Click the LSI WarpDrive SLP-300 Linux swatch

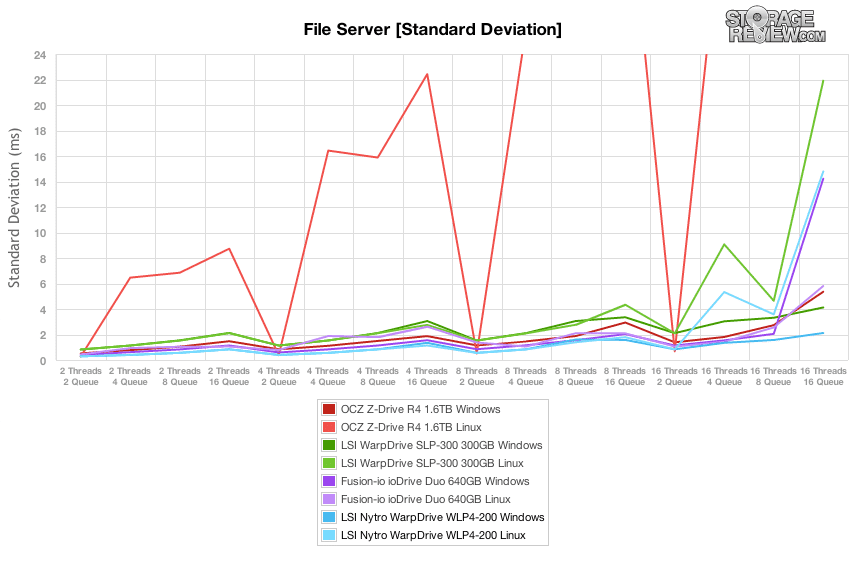click(329, 463)
